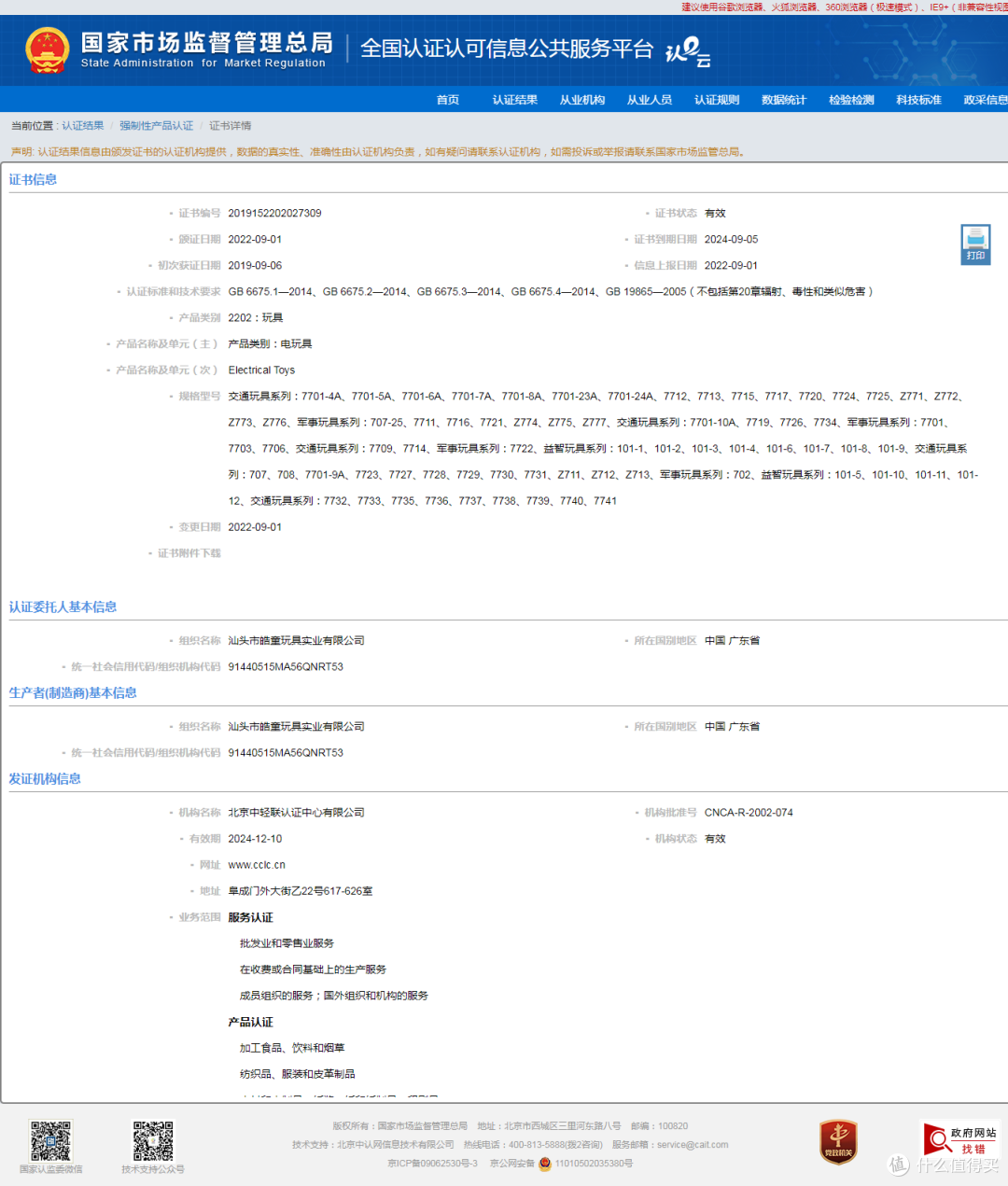Click the 发证机构信息 section heading
This screenshot has width=1008, height=1186.
pos(45,778)
